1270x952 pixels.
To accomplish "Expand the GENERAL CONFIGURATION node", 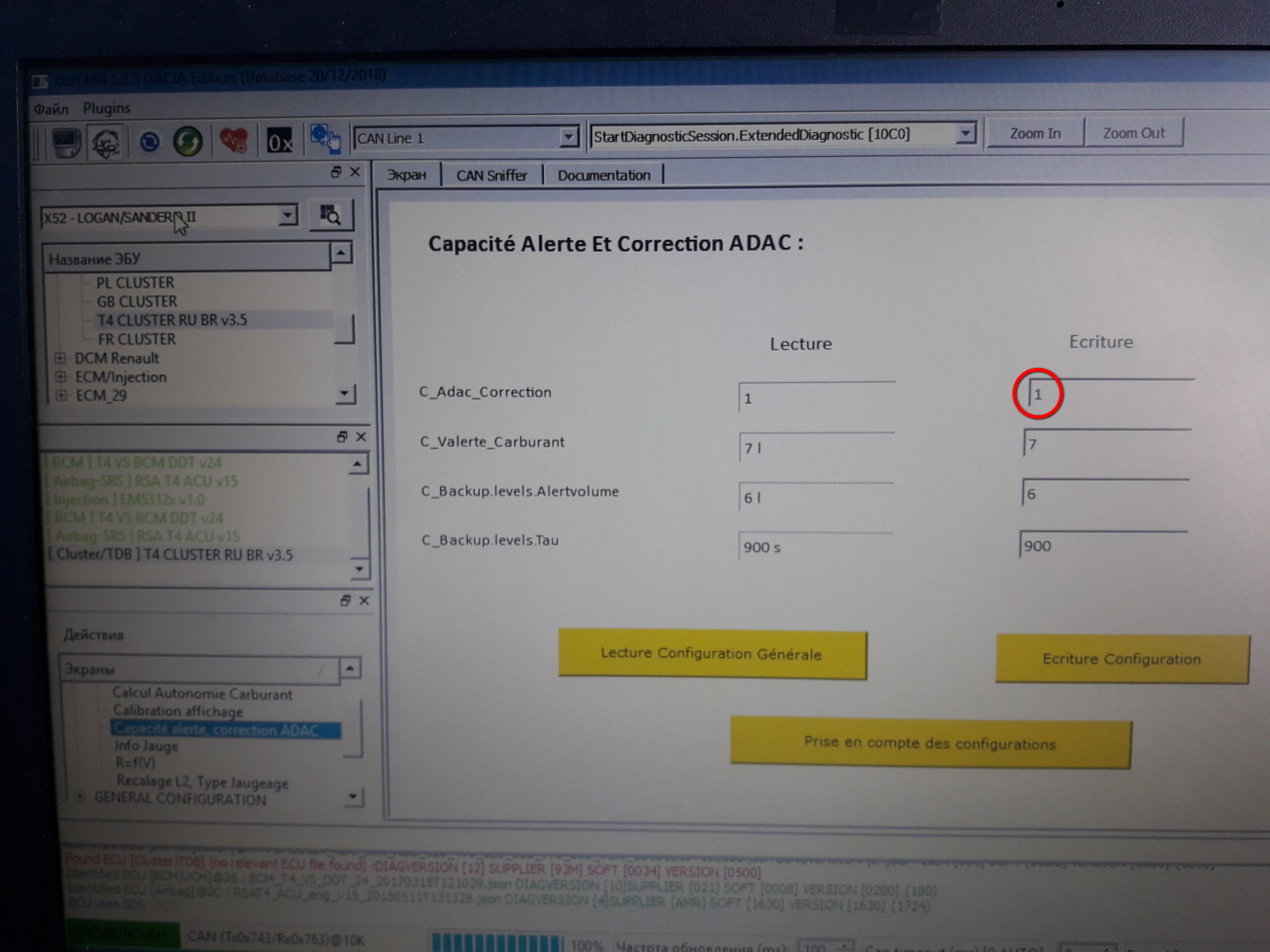I will [80, 797].
